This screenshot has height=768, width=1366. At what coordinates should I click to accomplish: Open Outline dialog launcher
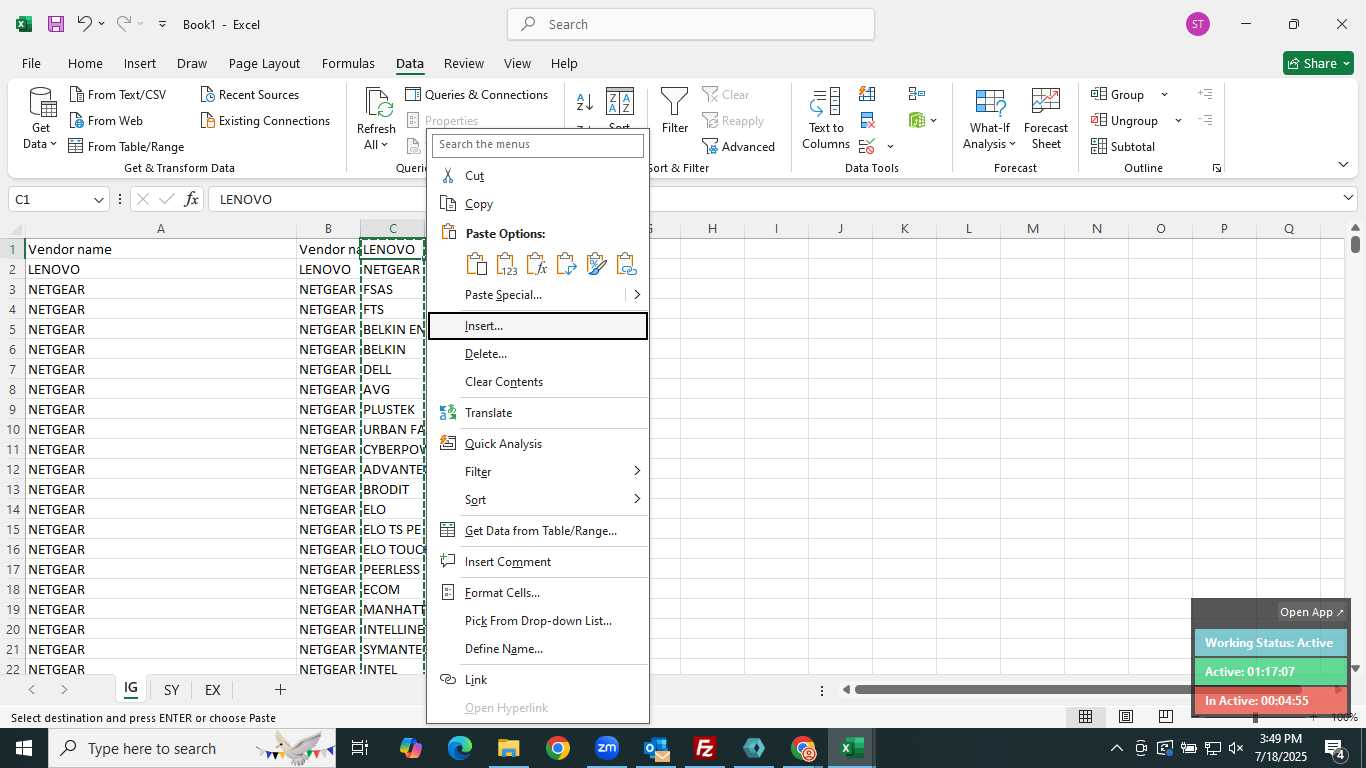click(x=1217, y=169)
